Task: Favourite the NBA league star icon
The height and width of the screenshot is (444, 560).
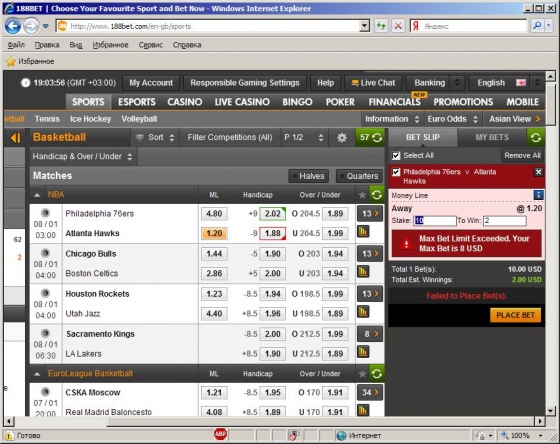Action: click(362, 195)
